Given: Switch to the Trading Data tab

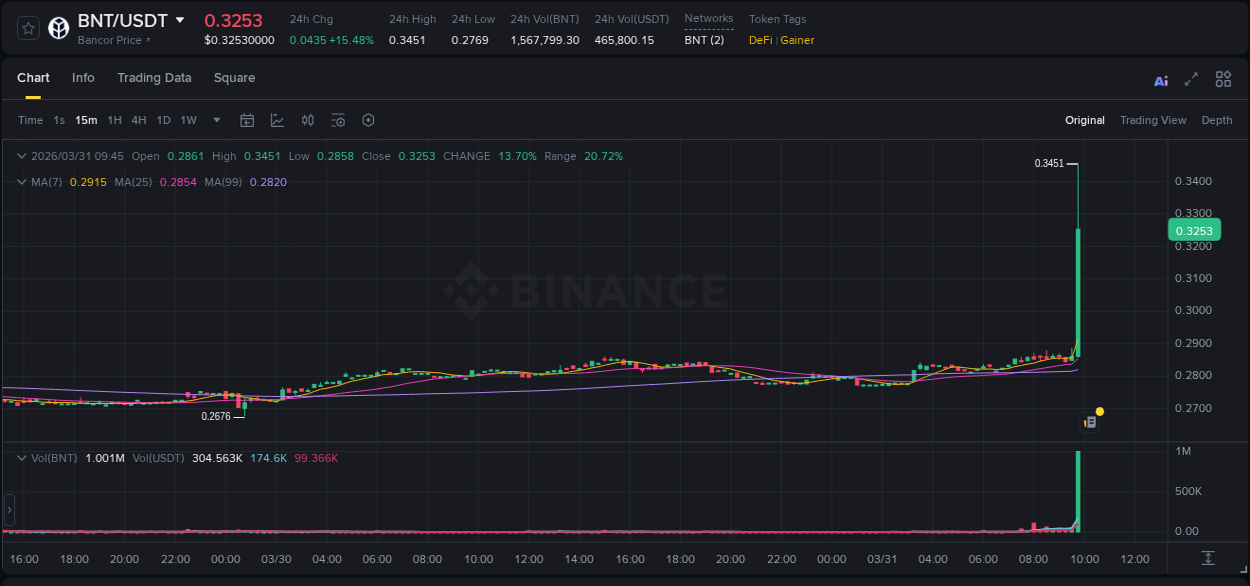Looking at the screenshot, I should 154,77.
